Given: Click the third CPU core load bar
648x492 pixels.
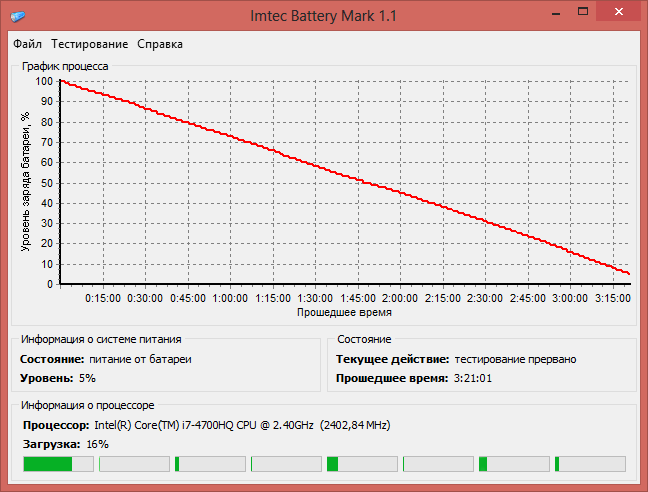Looking at the screenshot, I should 210,464.
